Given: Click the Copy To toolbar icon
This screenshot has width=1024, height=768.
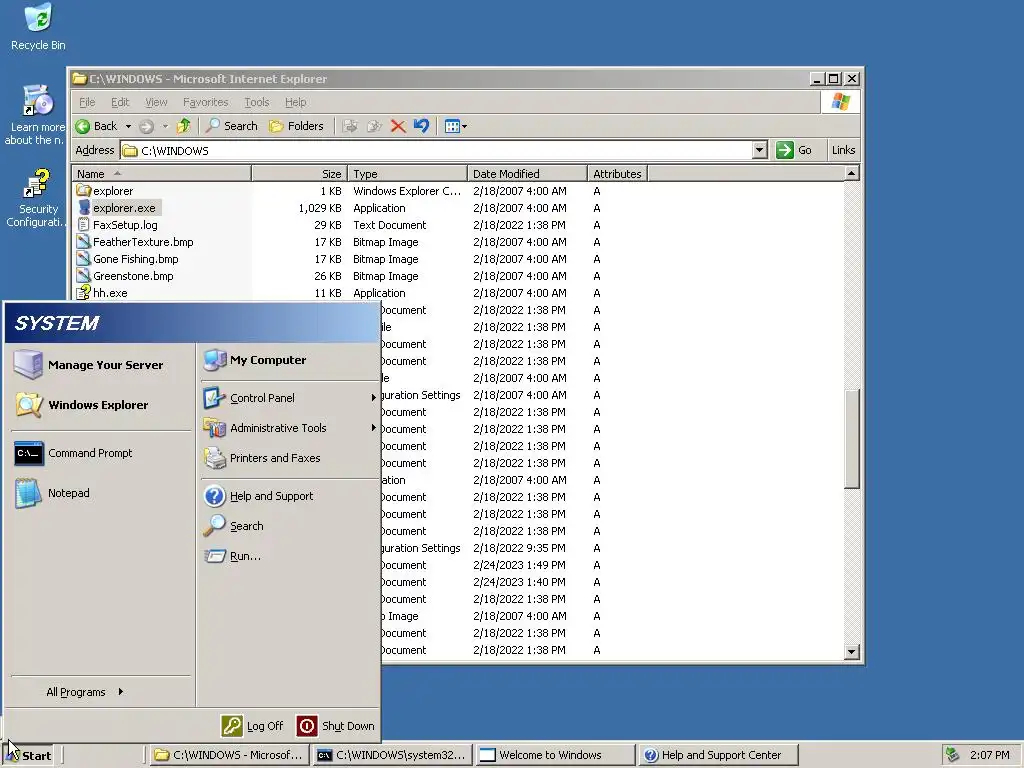Looking at the screenshot, I should pyautogui.click(x=374, y=126).
